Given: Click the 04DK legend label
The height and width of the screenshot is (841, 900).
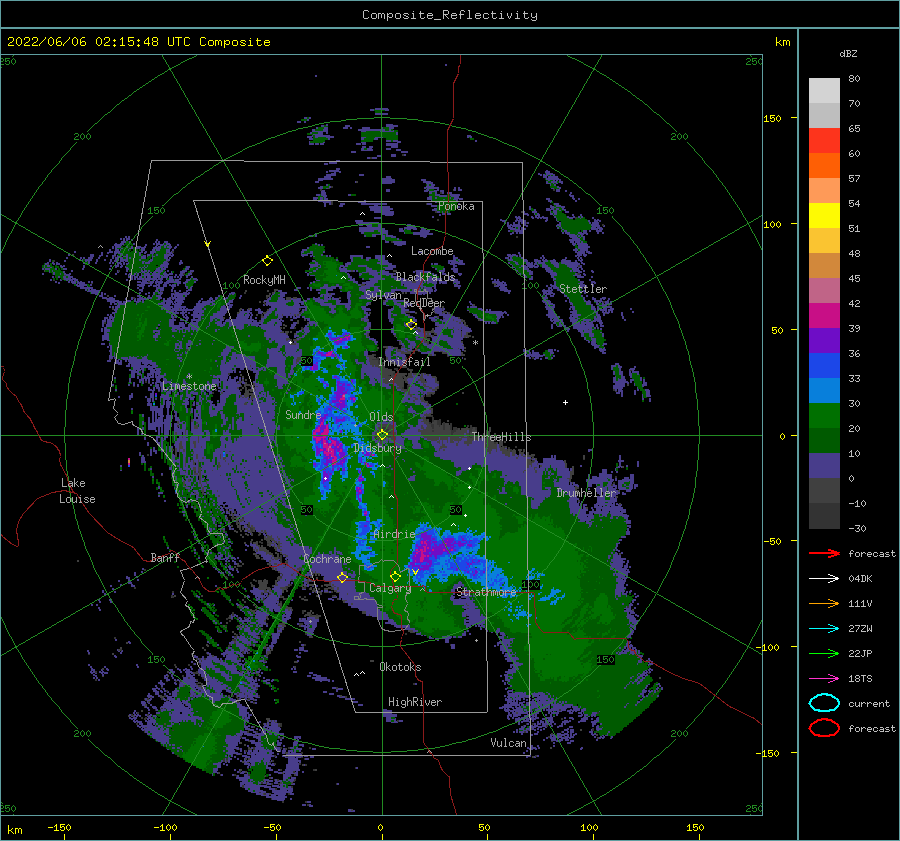Looking at the screenshot, I should pyautogui.click(x=860, y=579).
